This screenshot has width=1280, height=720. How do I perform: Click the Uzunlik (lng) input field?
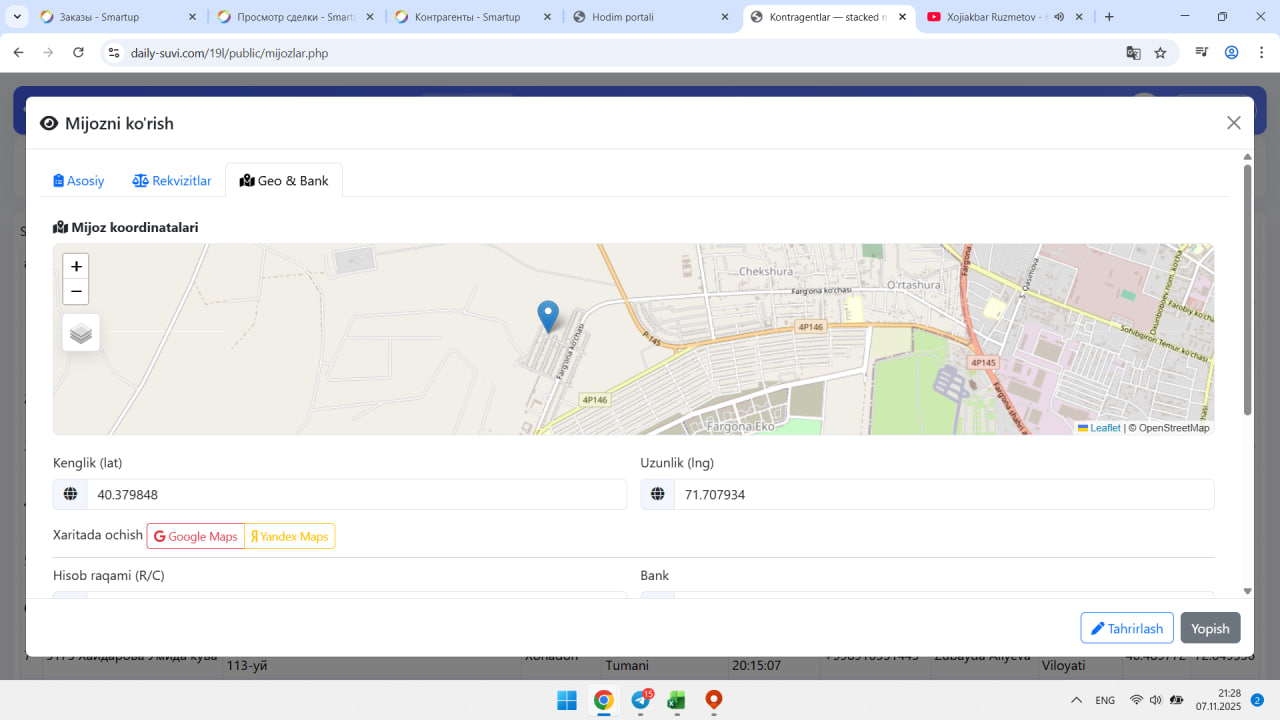[944, 494]
